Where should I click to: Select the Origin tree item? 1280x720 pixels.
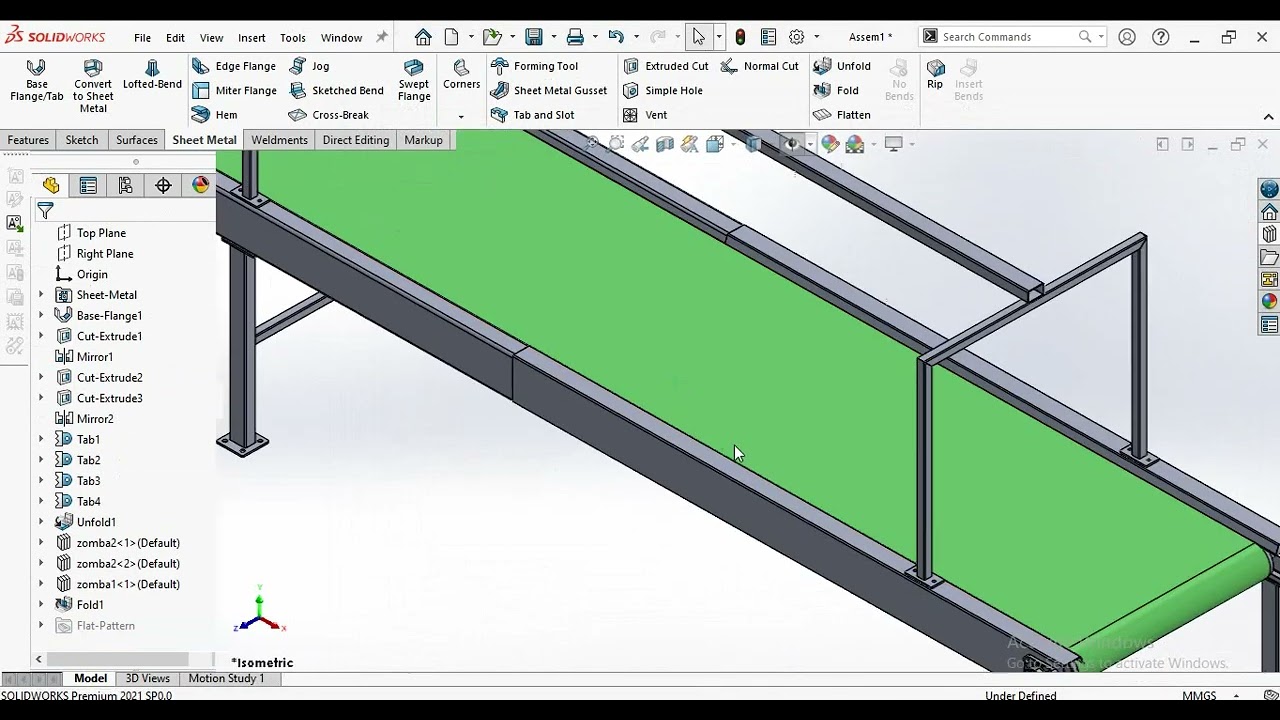pyautogui.click(x=92, y=274)
